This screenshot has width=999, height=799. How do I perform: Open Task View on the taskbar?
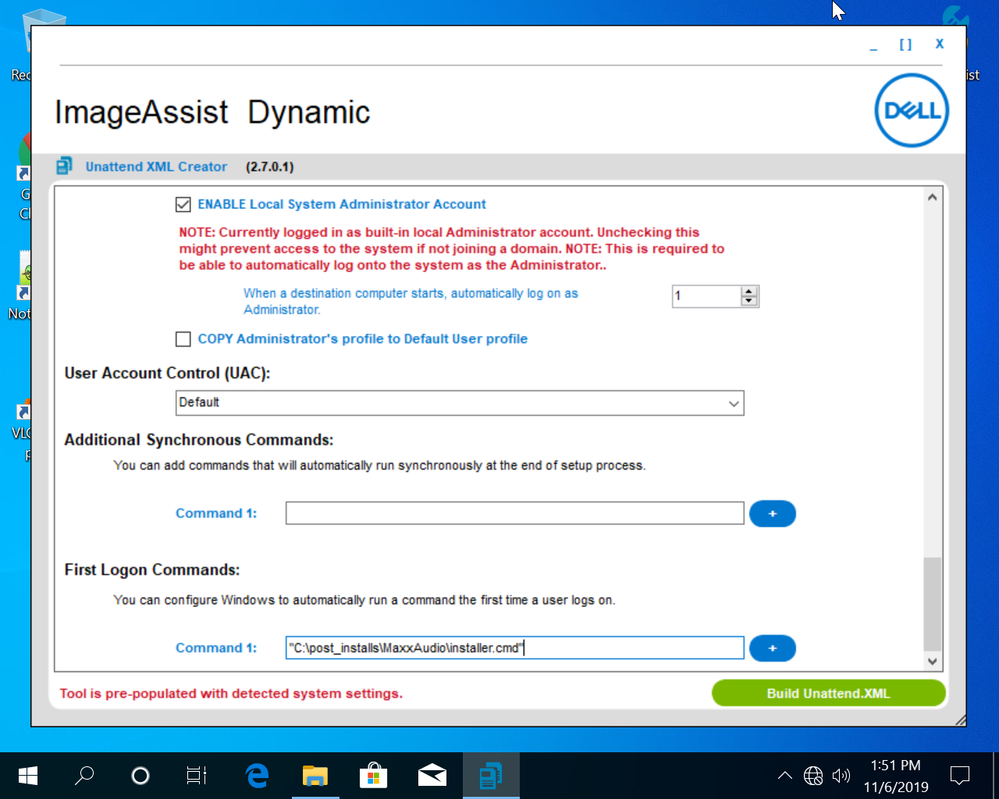pos(196,775)
